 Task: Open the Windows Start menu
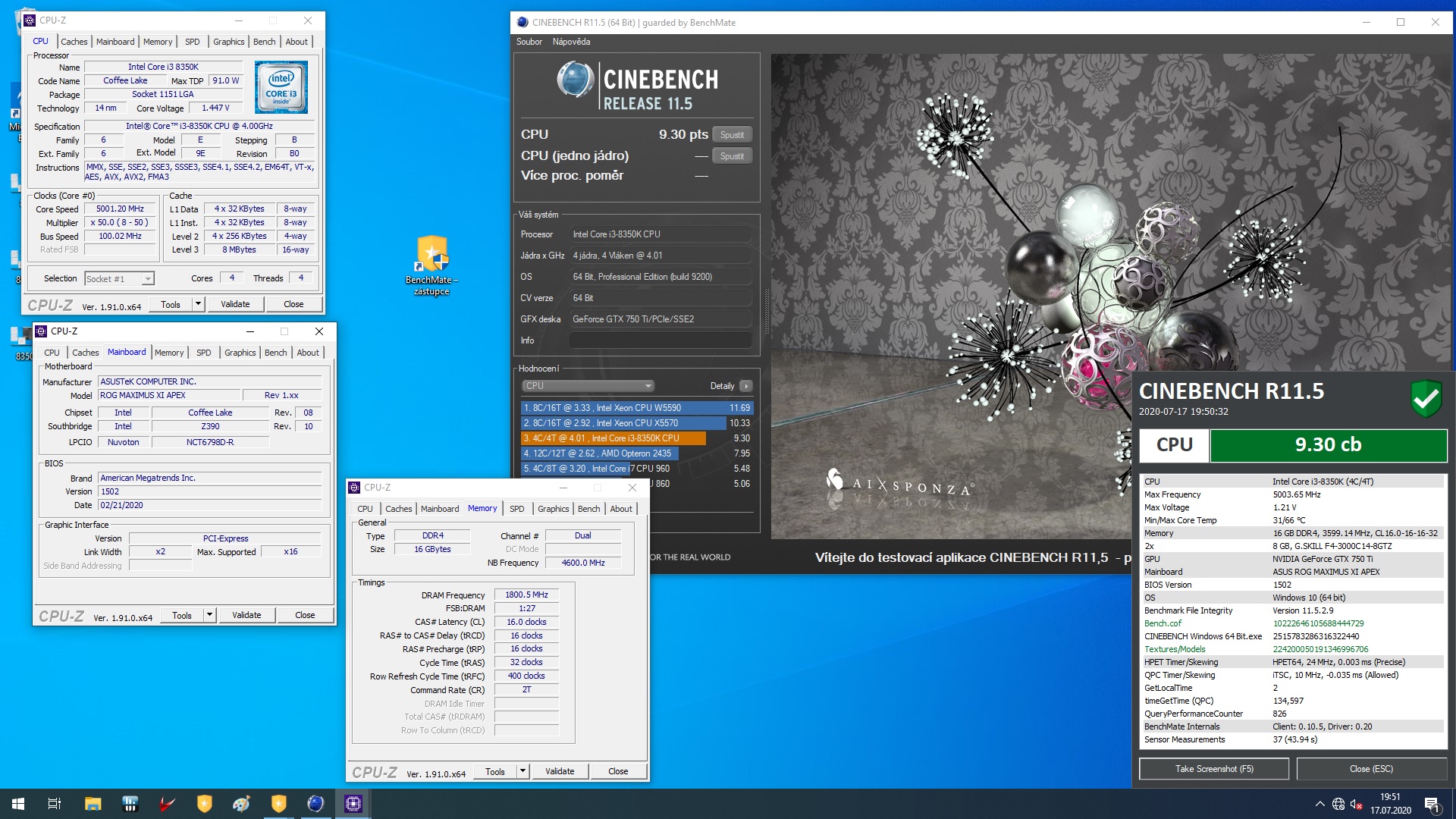(18, 804)
